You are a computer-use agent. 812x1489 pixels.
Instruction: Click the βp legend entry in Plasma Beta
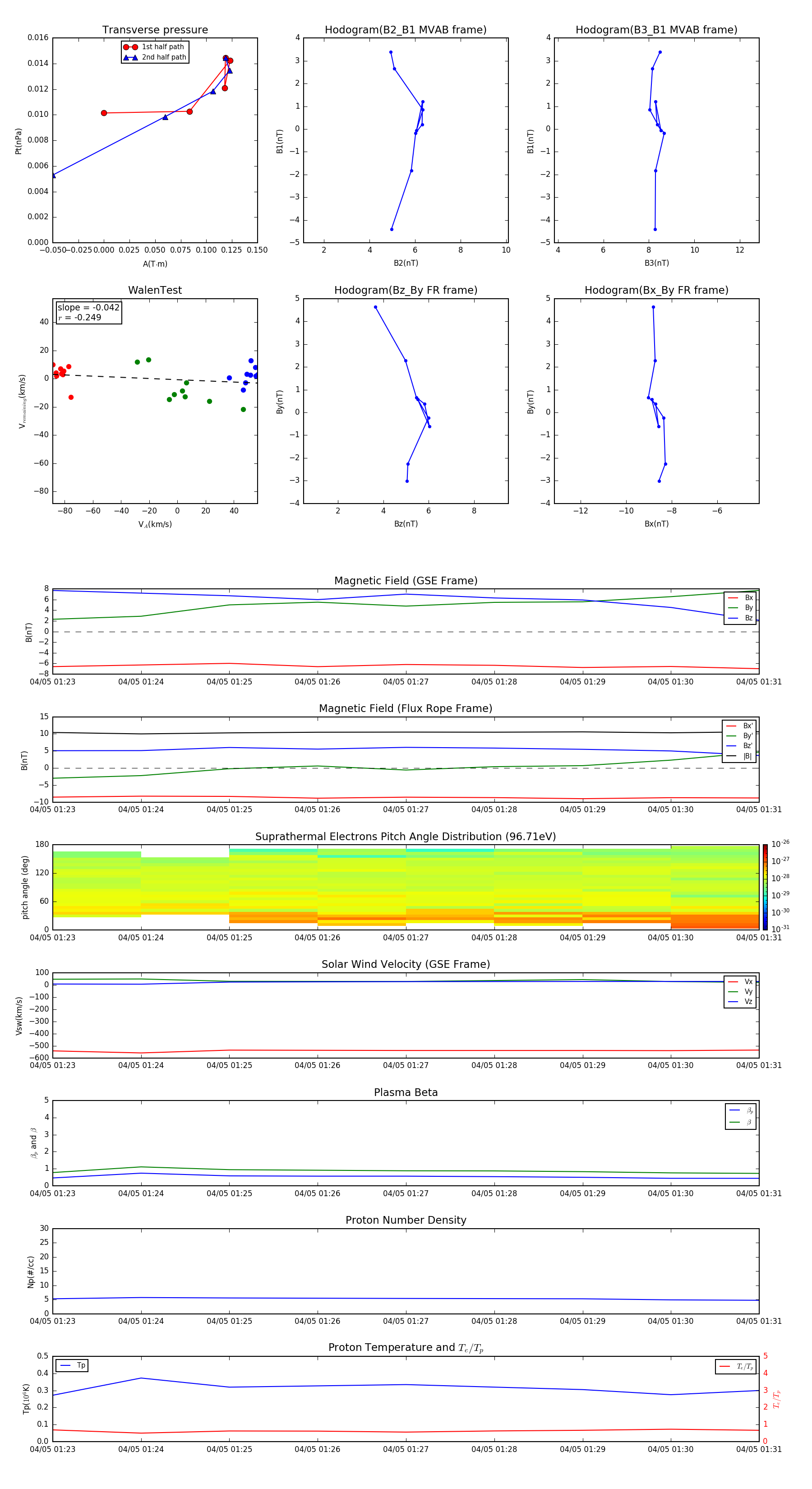tap(741, 1110)
